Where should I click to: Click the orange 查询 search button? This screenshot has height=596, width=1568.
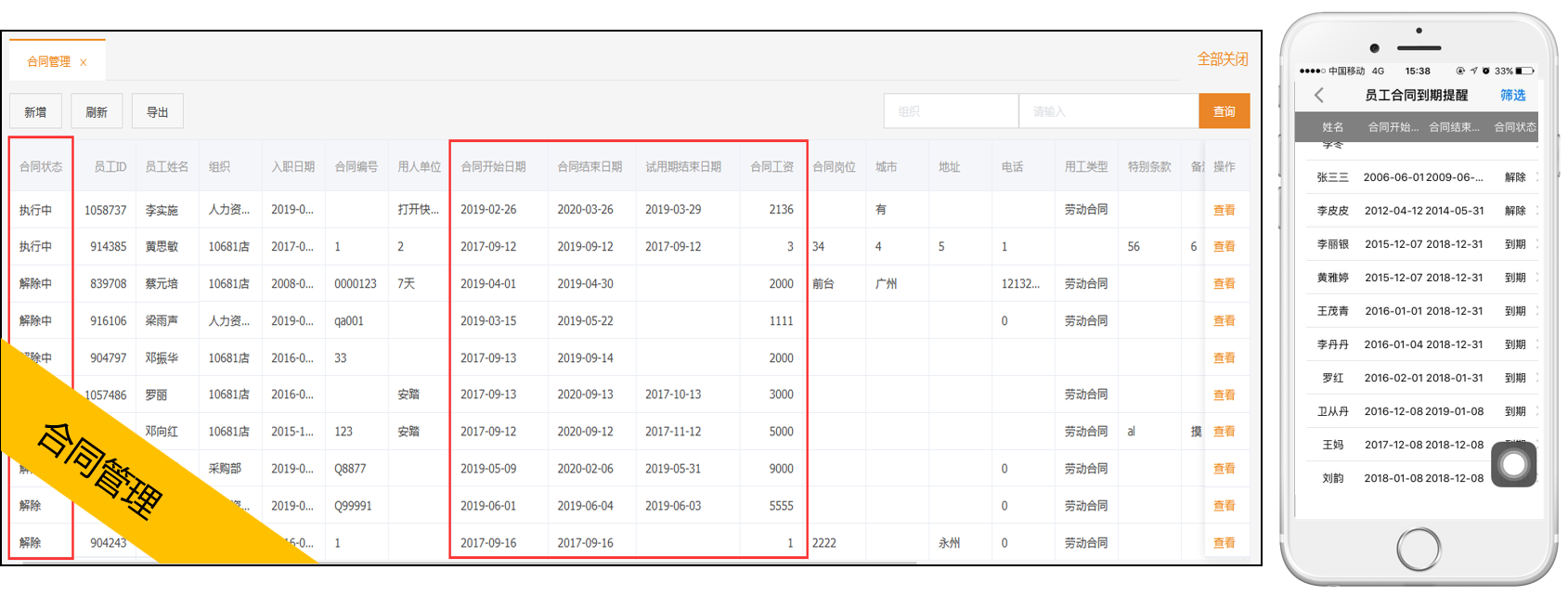1224,111
